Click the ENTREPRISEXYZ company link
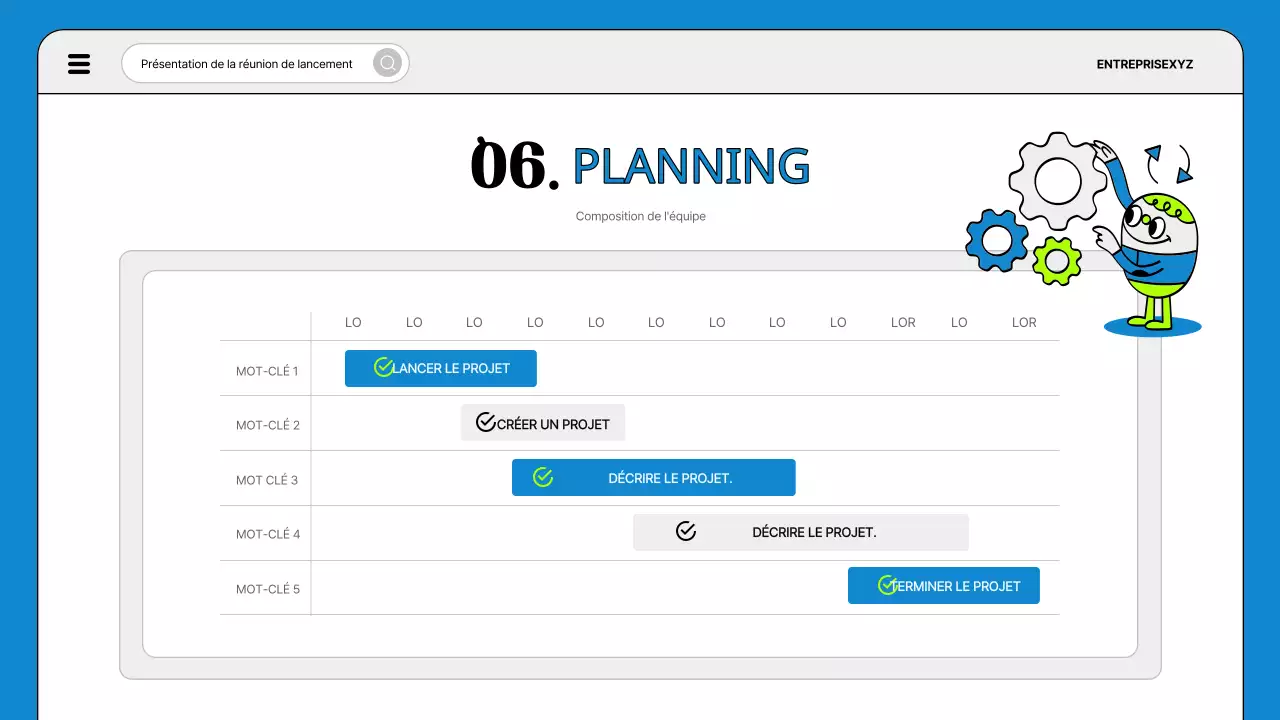This screenshot has height=720, width=1280. tap(1144, 64)
